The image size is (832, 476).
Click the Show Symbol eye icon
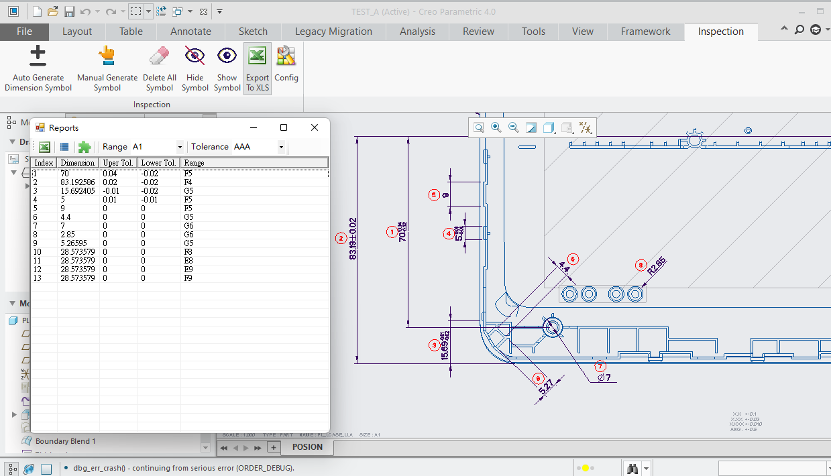tap(227, 56)
